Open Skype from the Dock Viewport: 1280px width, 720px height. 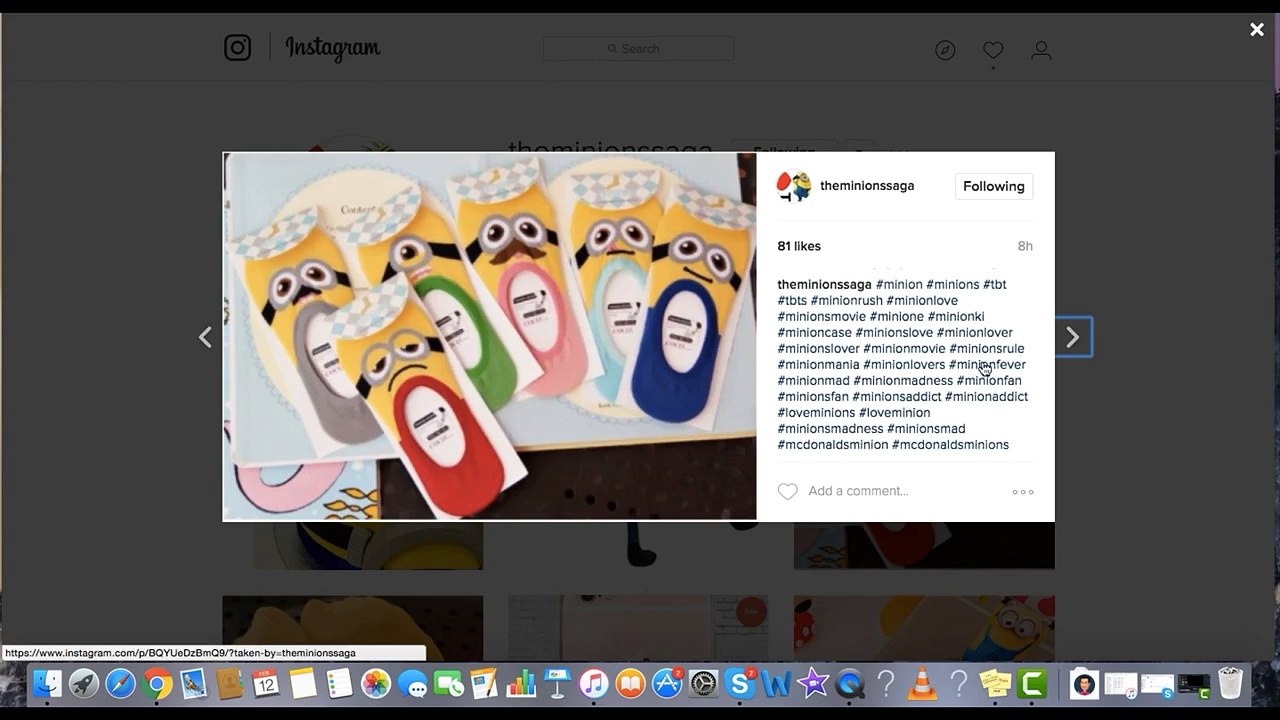click(x=740, y=684)
